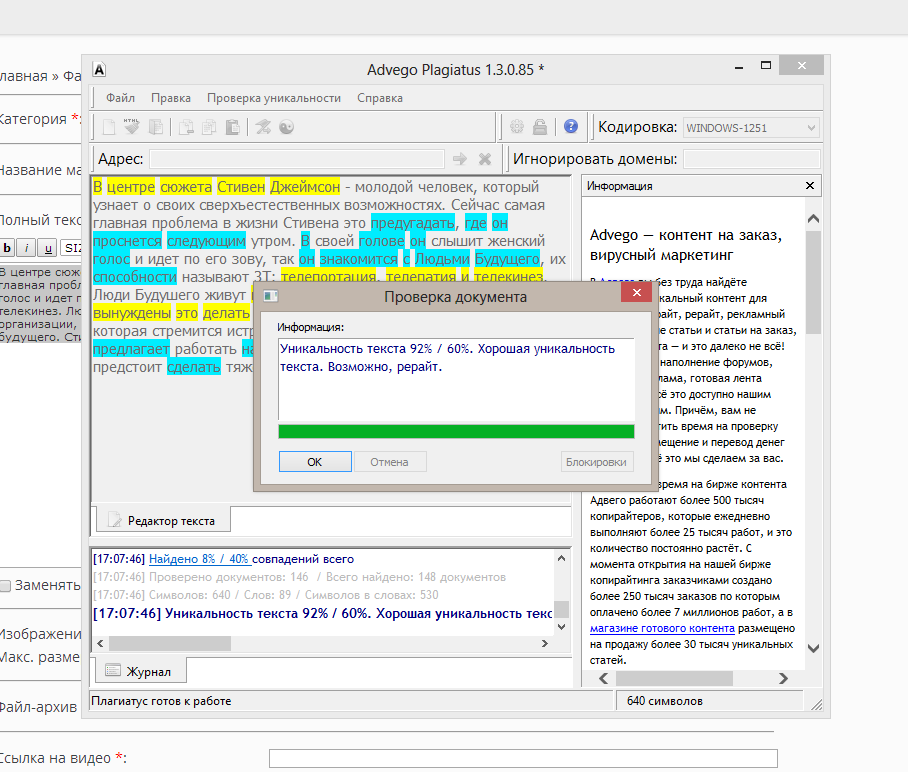Image resolution: width=908 pixels, height=772 pixels.
Task: Click the log panel horizontal scroll right arrow
Action: pos(544,643)
